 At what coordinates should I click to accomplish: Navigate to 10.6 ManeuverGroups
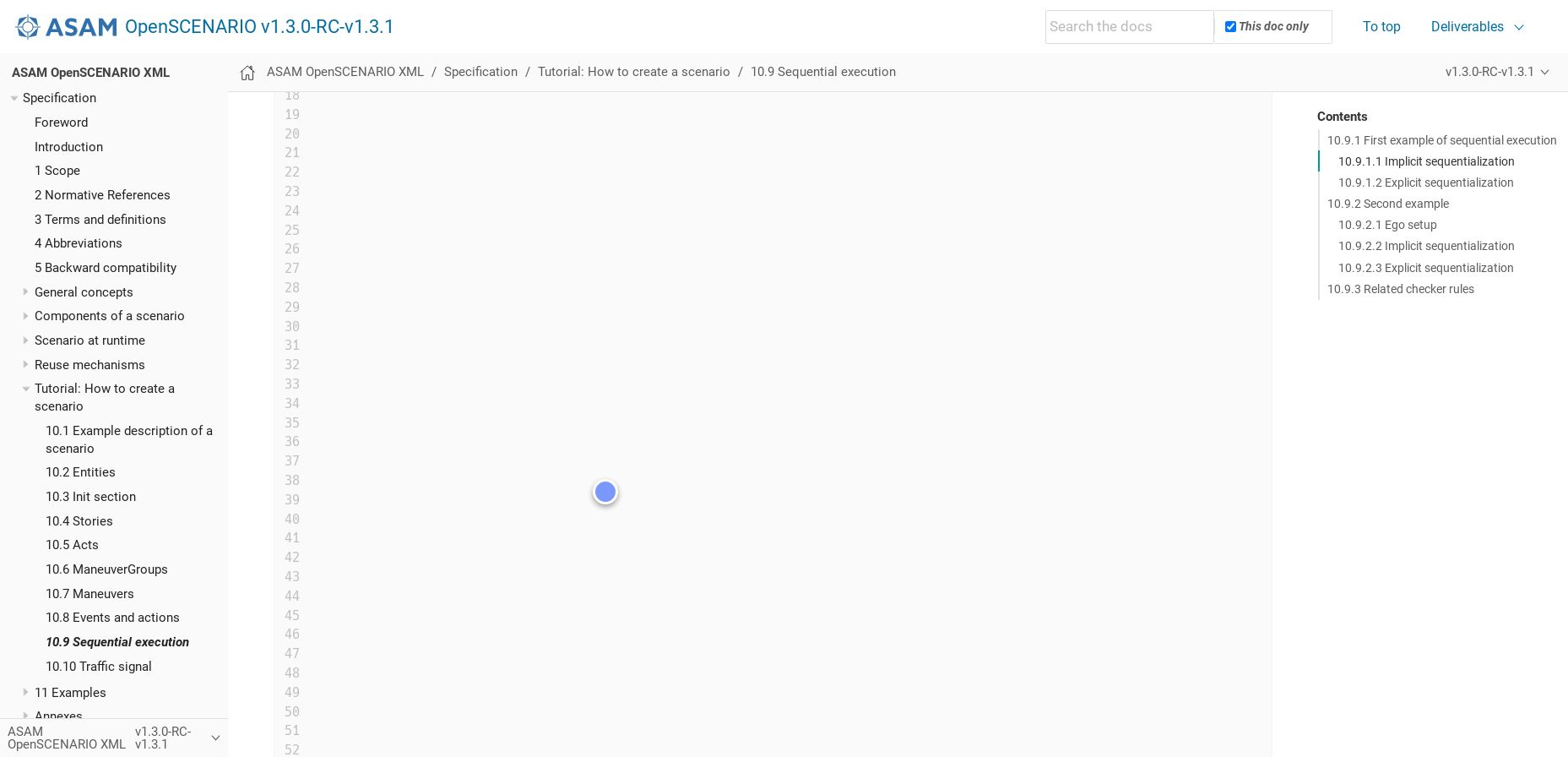pos(106,569)
